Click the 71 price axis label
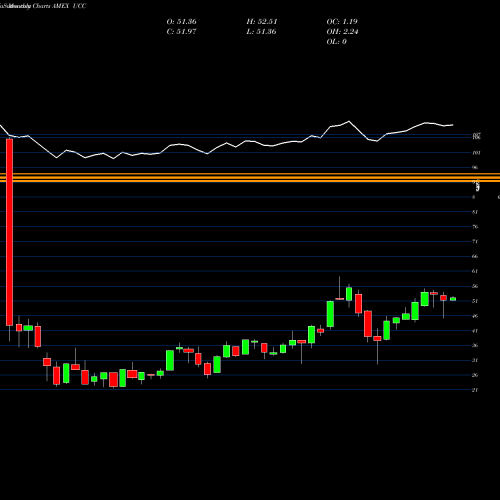Screen dimensions: 500x500 pyautogui.click(x=475, y=241)
